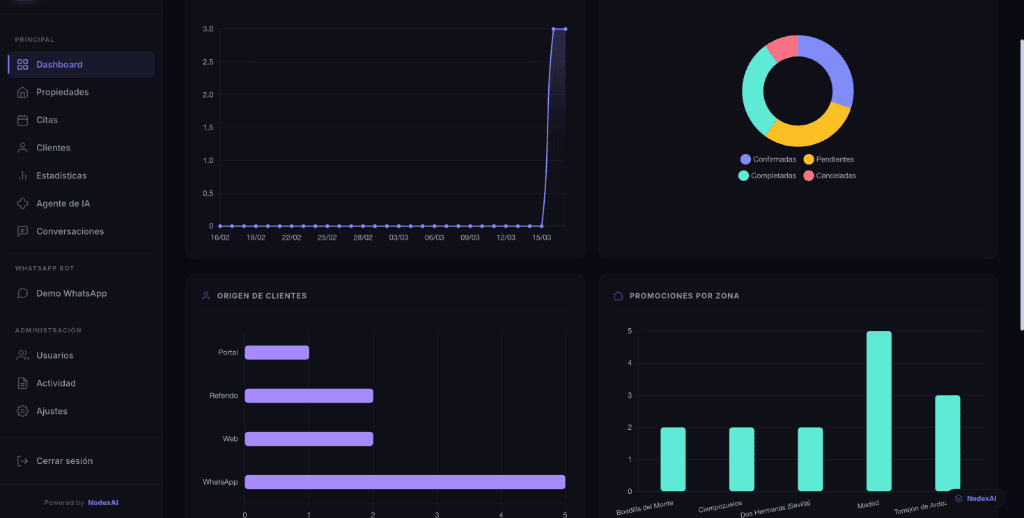Click the WhatsApp bar in Origen de Clientes

click(404, 482)
